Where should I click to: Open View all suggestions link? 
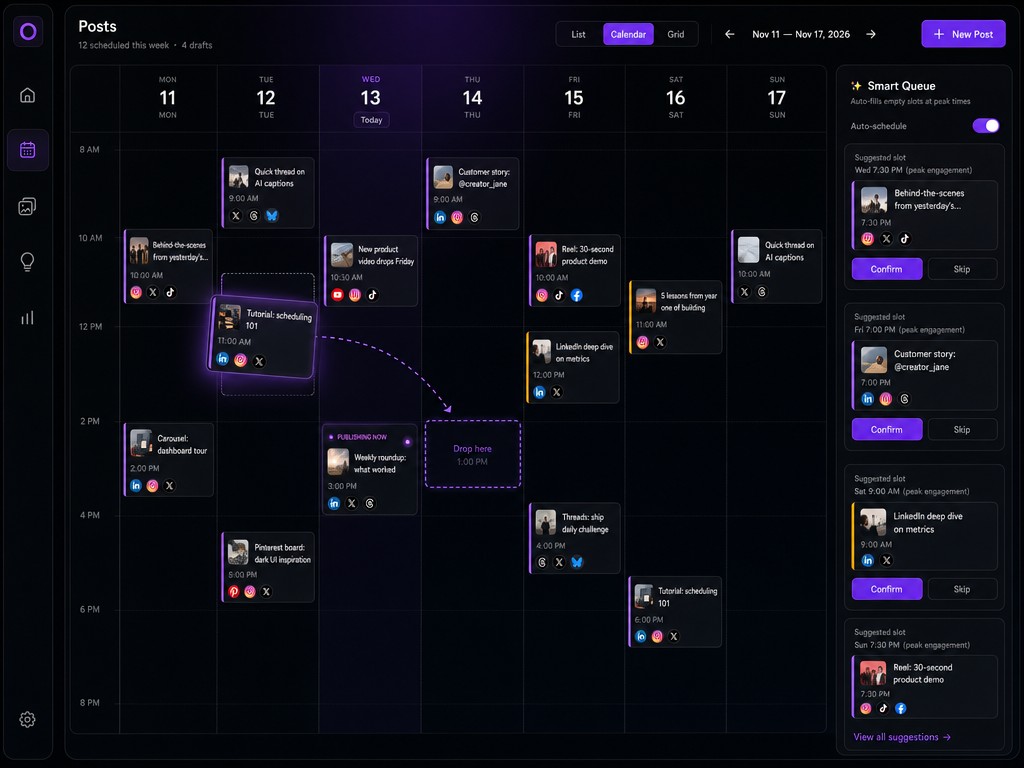(902, 737)
